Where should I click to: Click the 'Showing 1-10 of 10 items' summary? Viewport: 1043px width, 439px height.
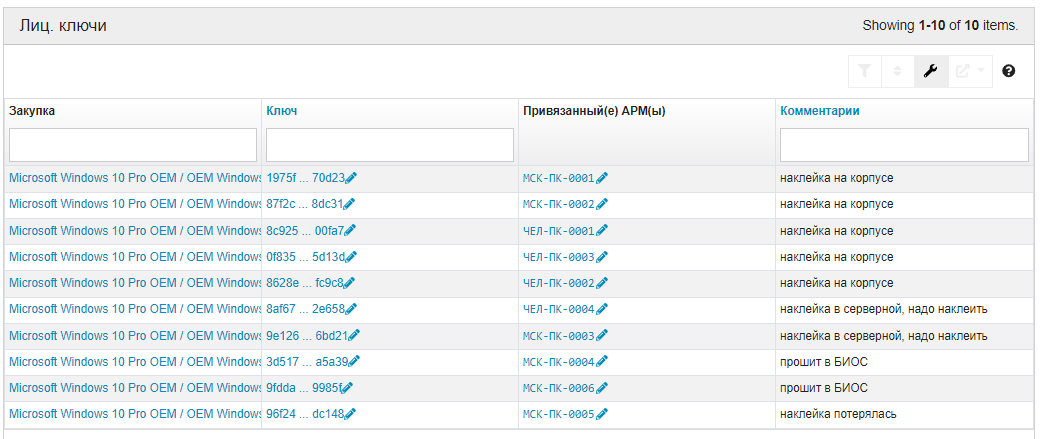pyautogui.click(x=940, y=26)
